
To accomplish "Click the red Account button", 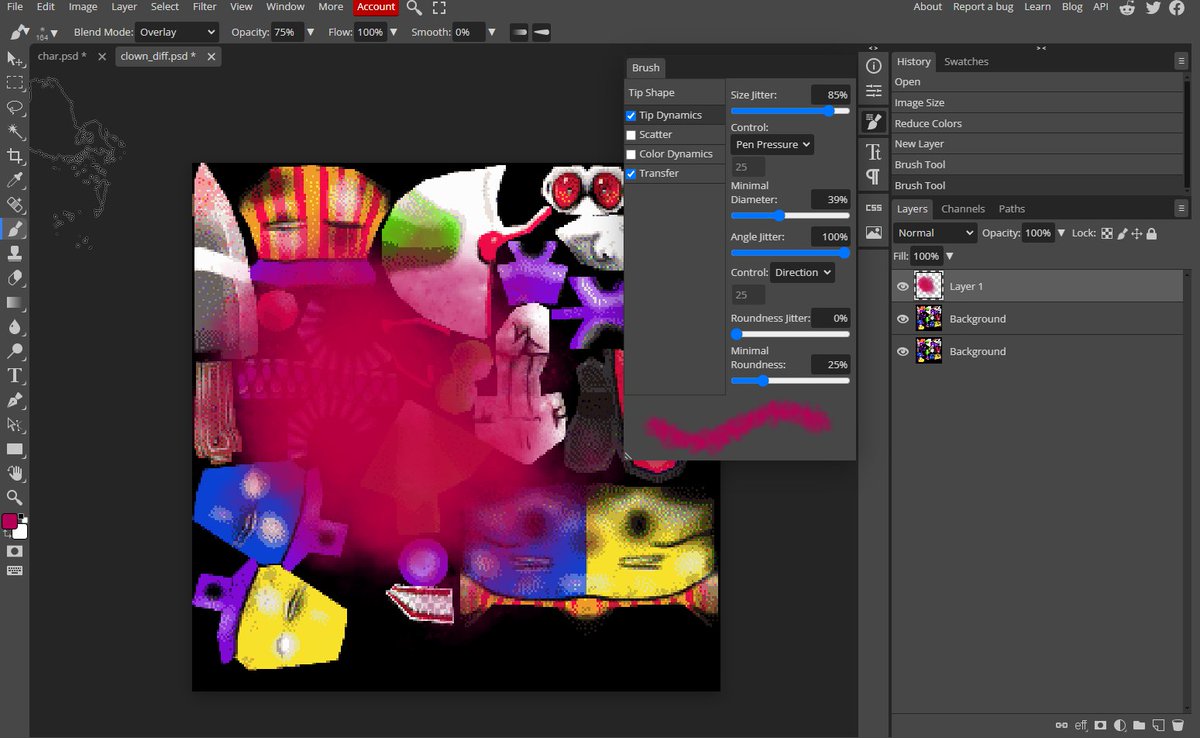I will tap(376, 7).
